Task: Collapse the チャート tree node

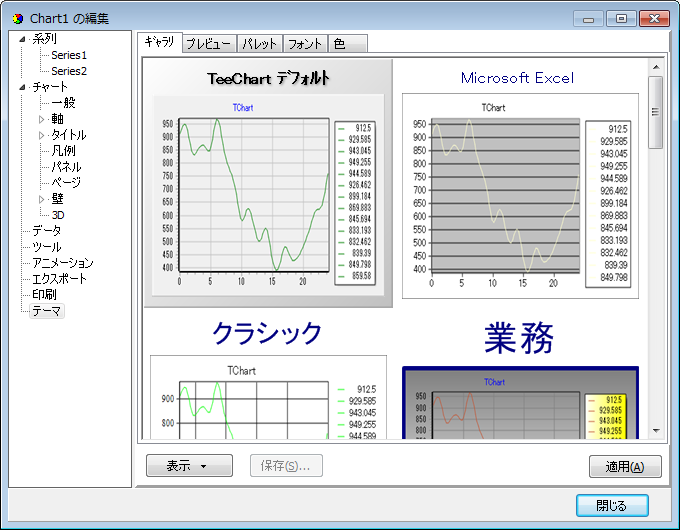Action: pyautogui.click(x=22, y=87)
